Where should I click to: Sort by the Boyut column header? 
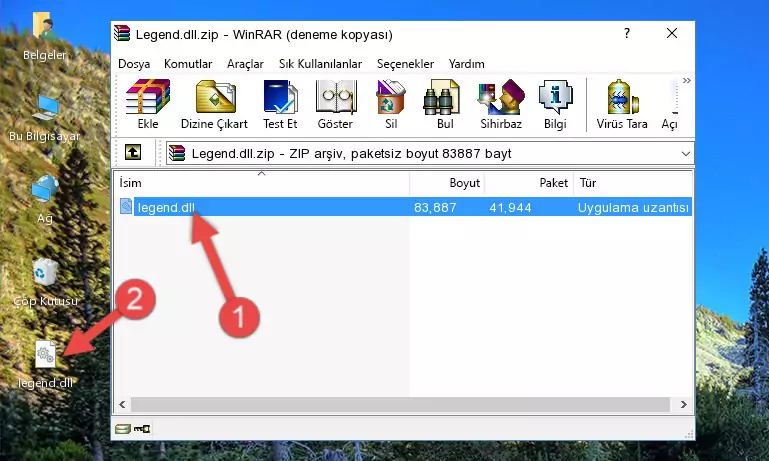[x=447, y=183]
